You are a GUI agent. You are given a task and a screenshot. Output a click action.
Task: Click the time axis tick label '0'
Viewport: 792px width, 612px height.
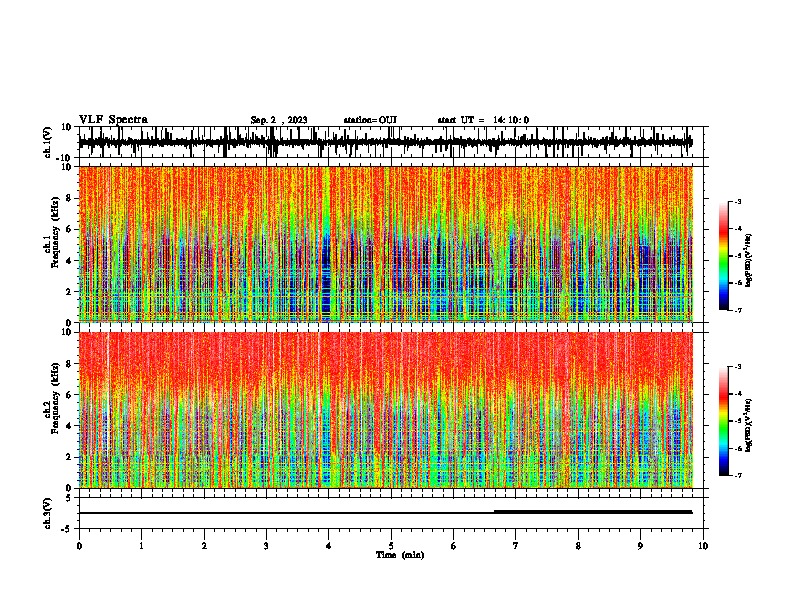[x=79, y=546]
